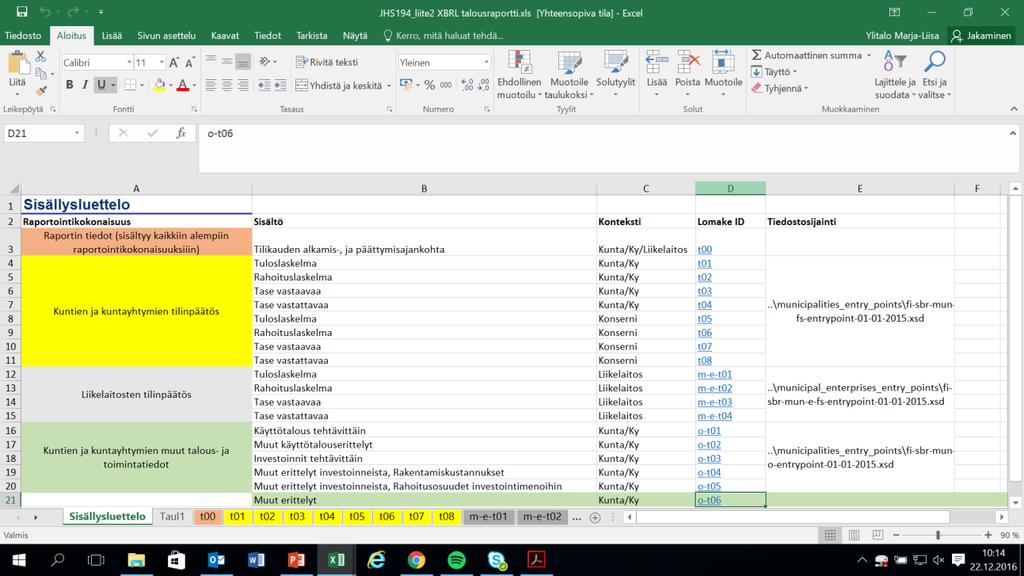This screenshot has width=1024, height=576.
Task: Toggle align text left
Action: [x=211, y=85]
